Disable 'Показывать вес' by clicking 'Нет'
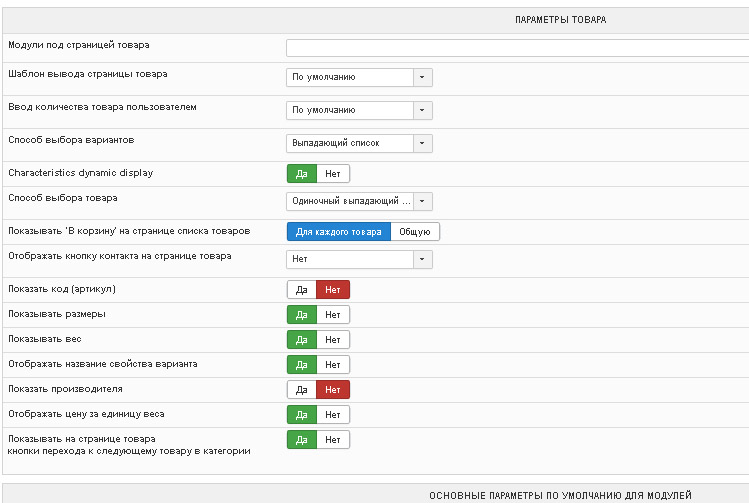 pyautogui.click(x=333, y=340)
